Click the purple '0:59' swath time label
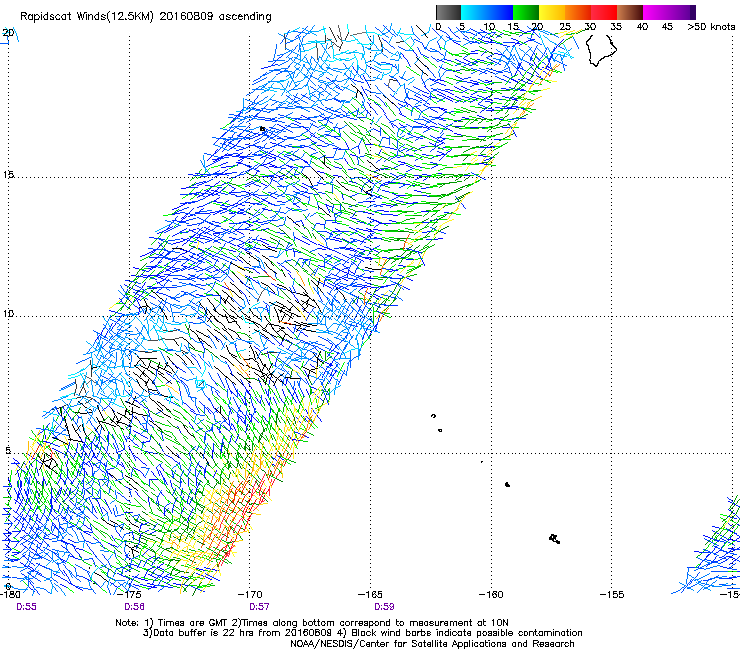Screen dimensions: 740x650 point(384,607)
